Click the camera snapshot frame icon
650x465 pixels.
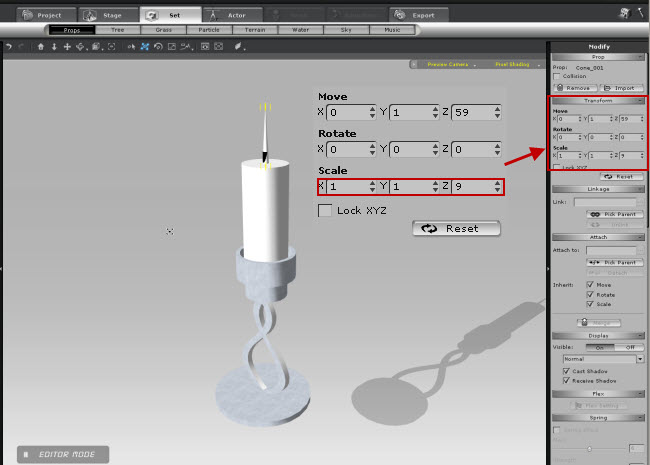tap(218, 47)
